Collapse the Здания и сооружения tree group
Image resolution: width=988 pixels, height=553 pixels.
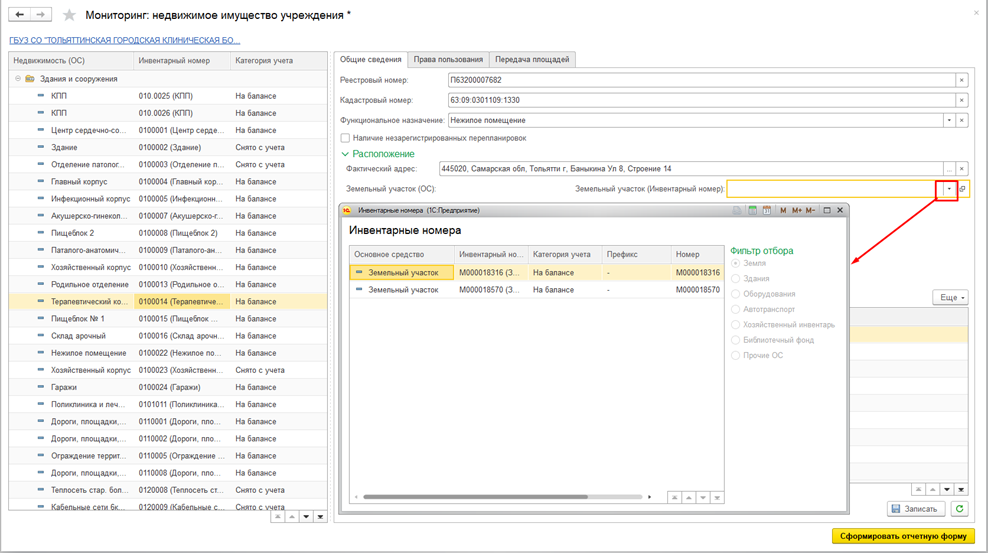tap(18, 79)
